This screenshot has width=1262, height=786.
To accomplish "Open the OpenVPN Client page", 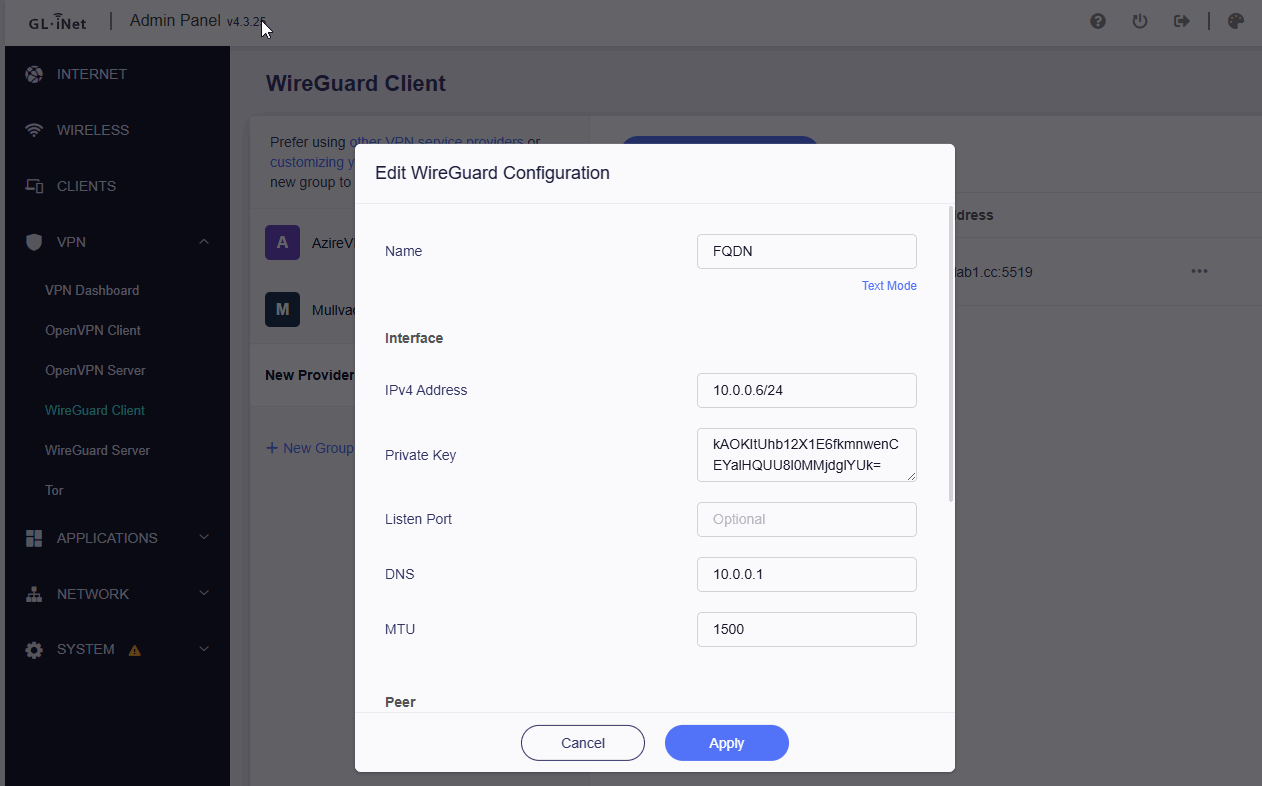I will pos(94,330).
